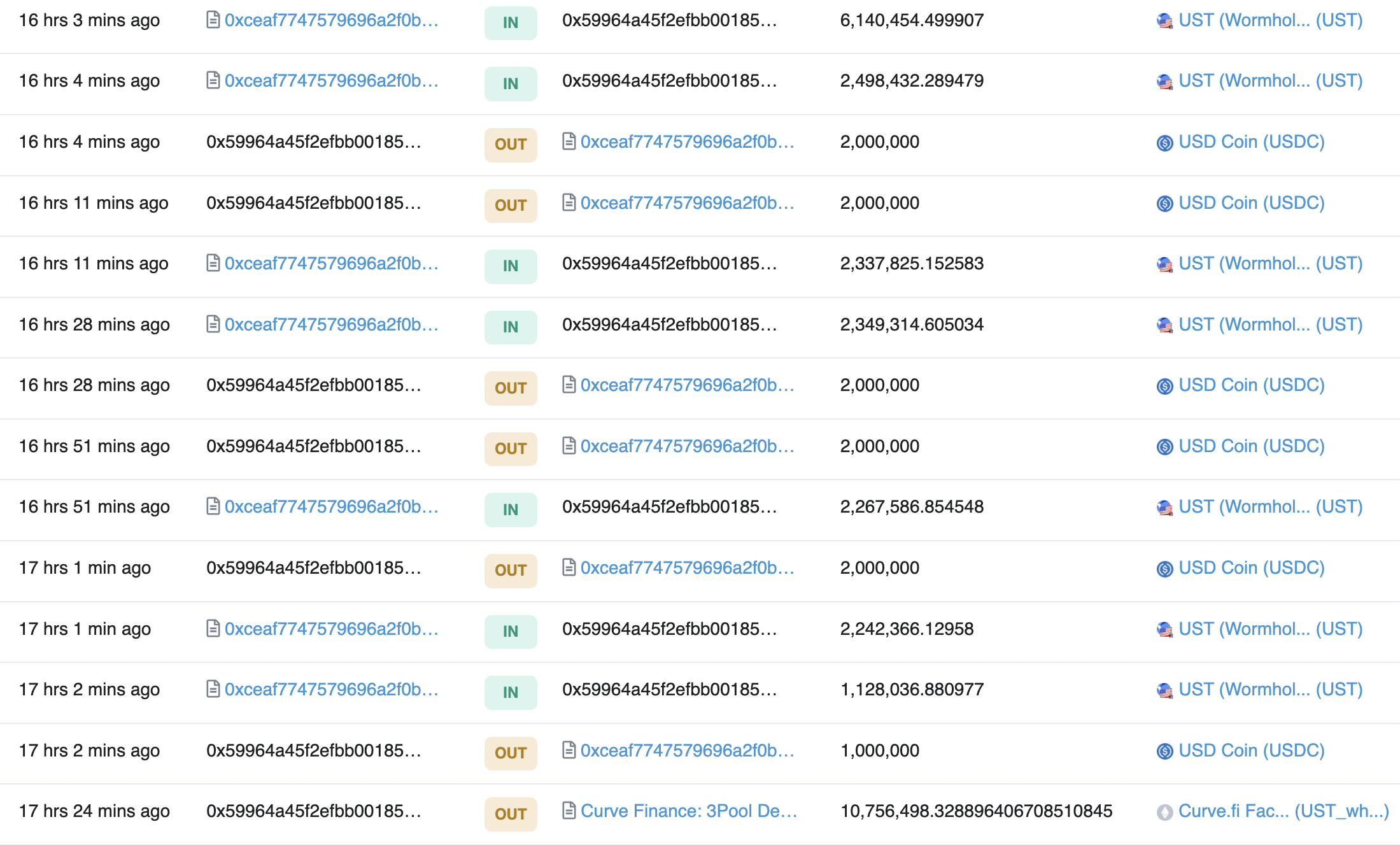This screenshot has width=1400, height=845.
Task: Click 0x59964a45… From address in 17 hrs 24 mins row
Action: click(x=314, y=811)
